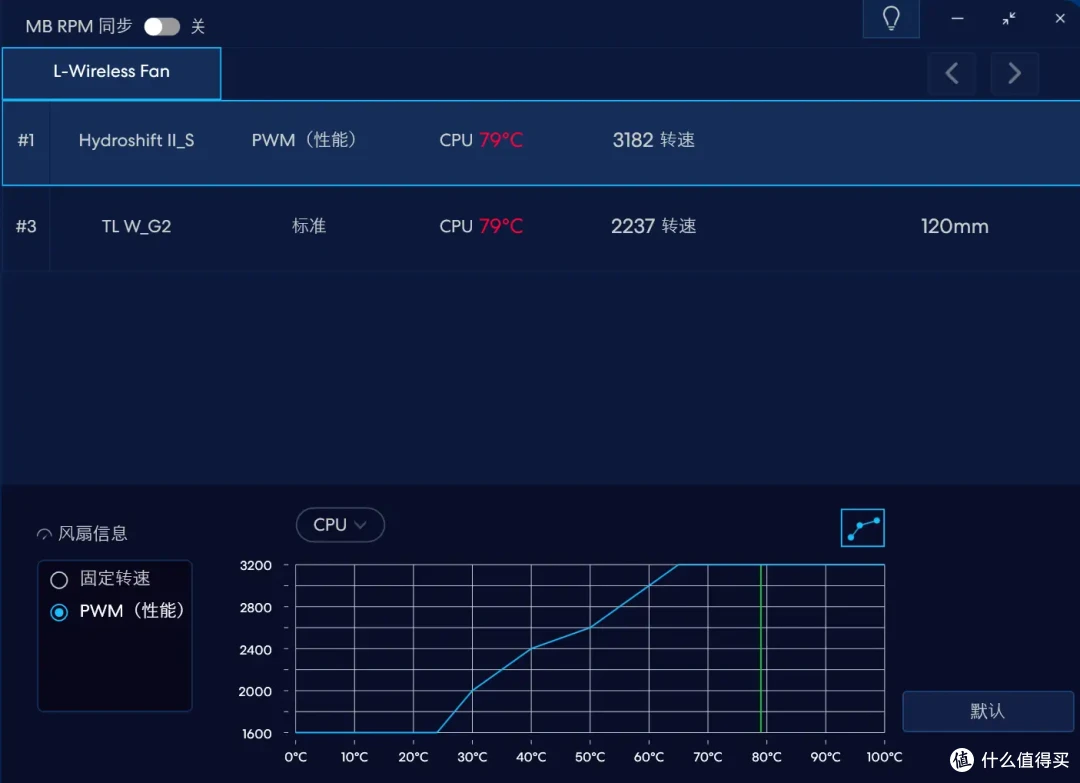1080x783 pixels.
Task: Click CPU 79°C in TL W_G2 row
Action: coord(481,226)
